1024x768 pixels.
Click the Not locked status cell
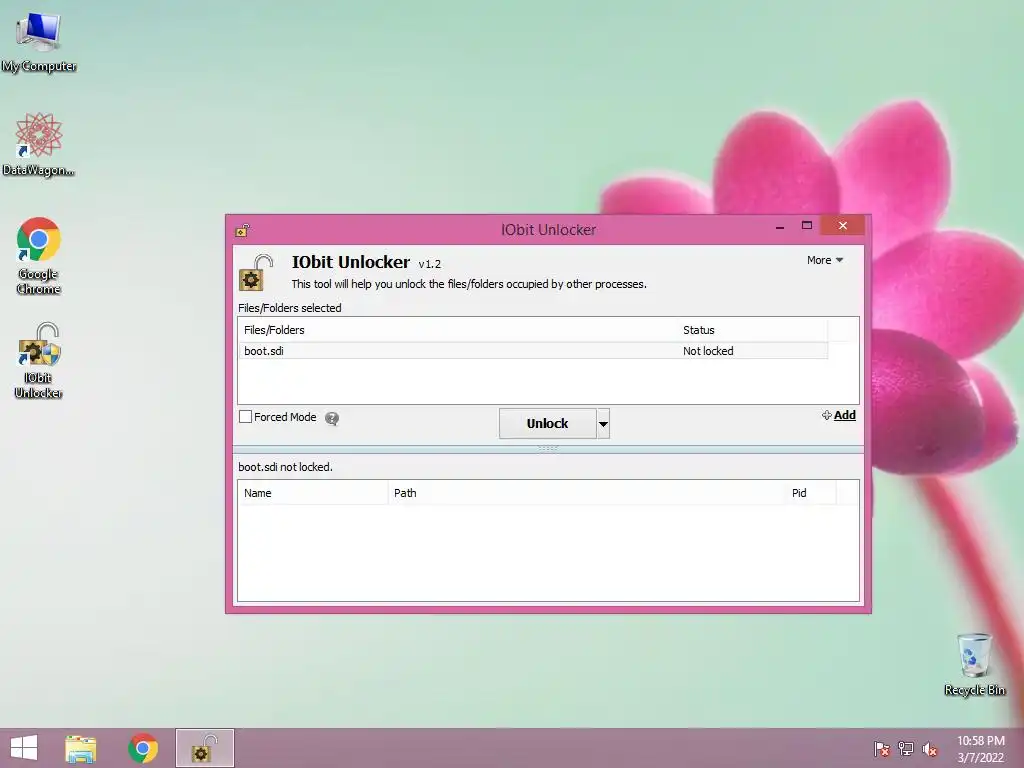[x=708, y=351]
